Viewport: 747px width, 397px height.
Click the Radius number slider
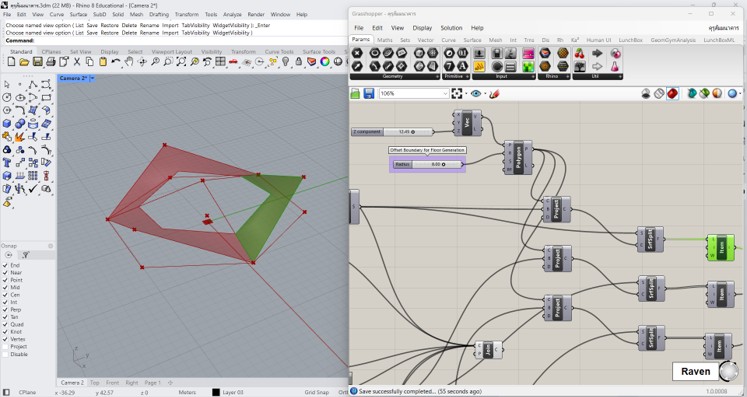tap(427, 164)
